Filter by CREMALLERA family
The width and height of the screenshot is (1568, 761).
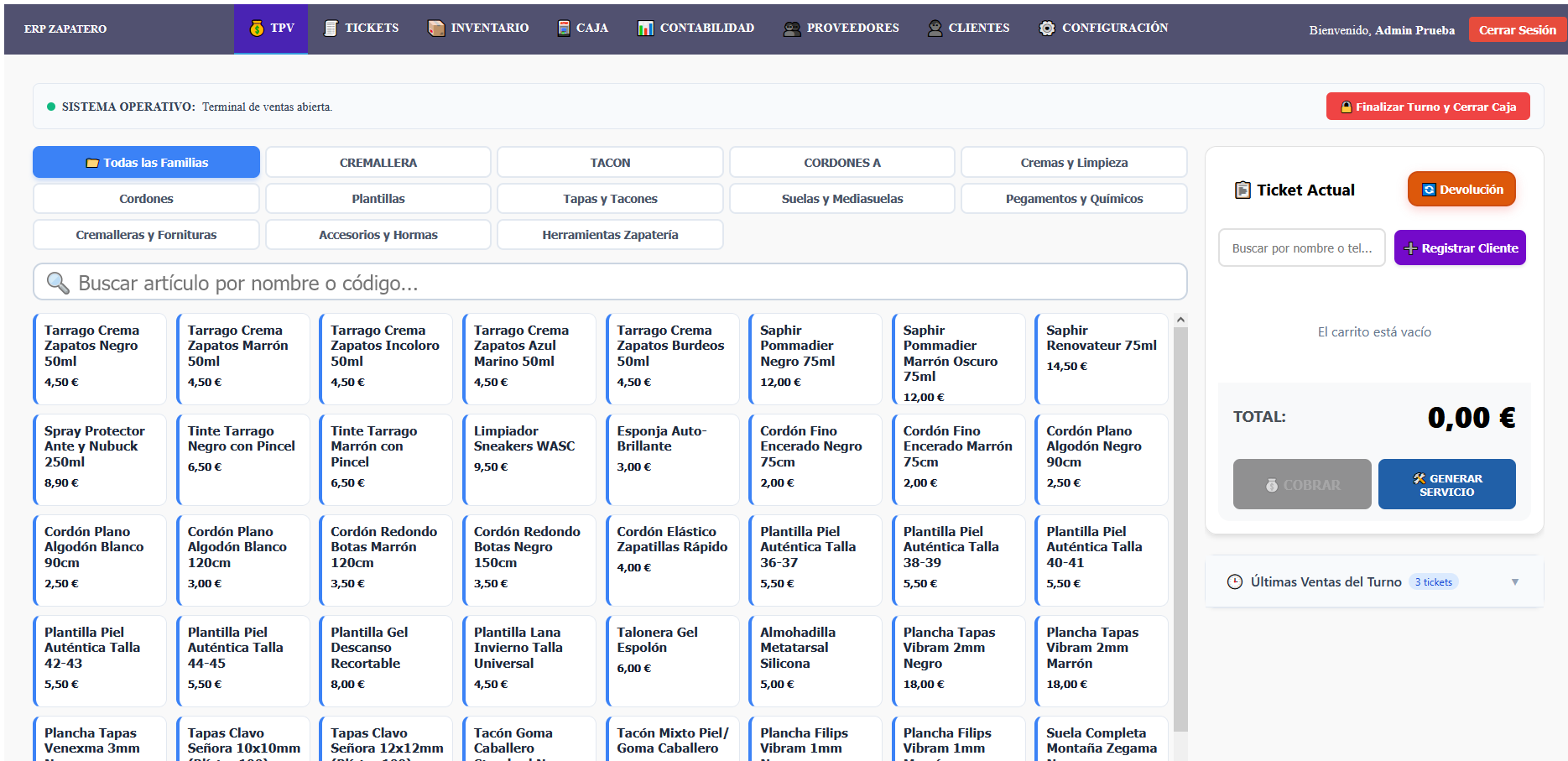(x=378, y=162)
